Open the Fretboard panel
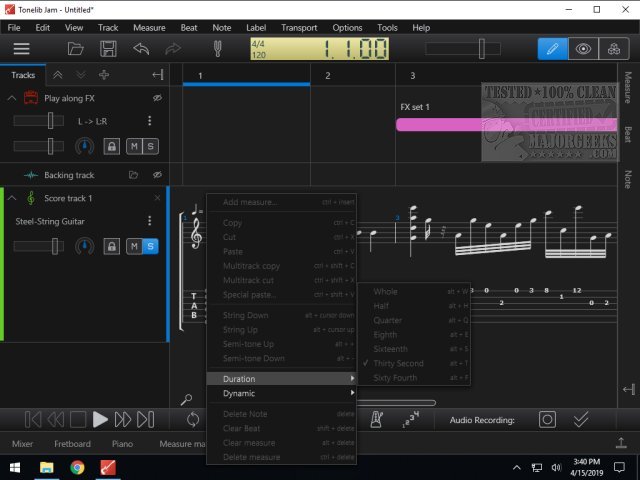Viewport: 640px width, 480px height. pos(72,443)
